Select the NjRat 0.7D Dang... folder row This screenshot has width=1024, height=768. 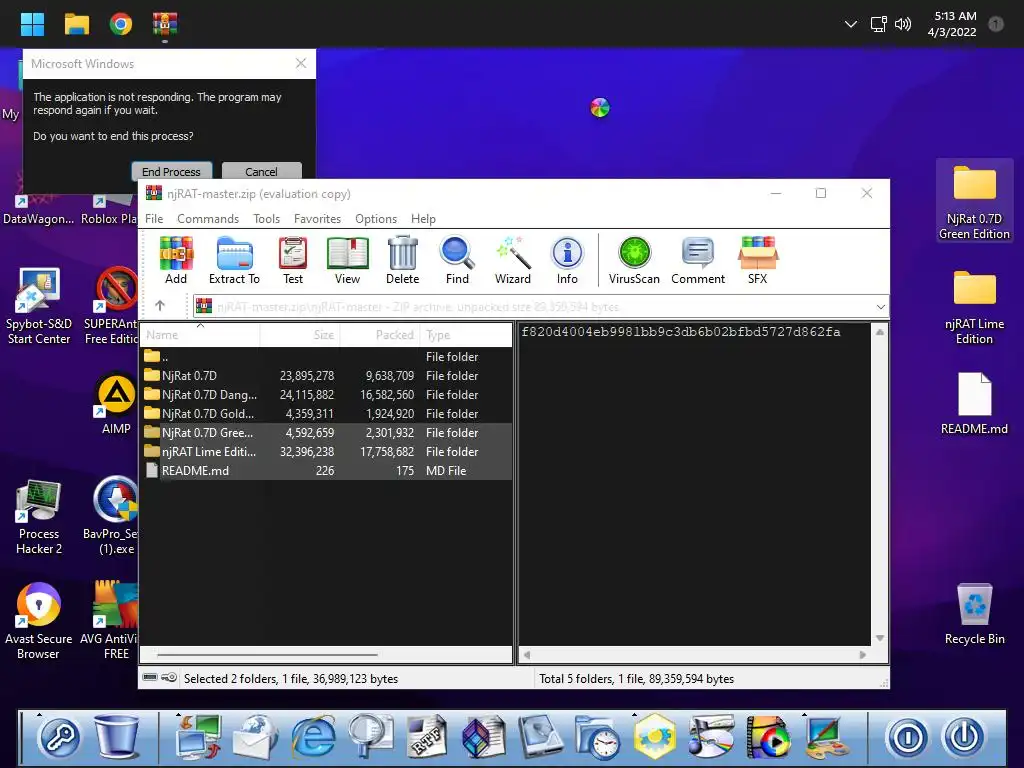(326, 394)
